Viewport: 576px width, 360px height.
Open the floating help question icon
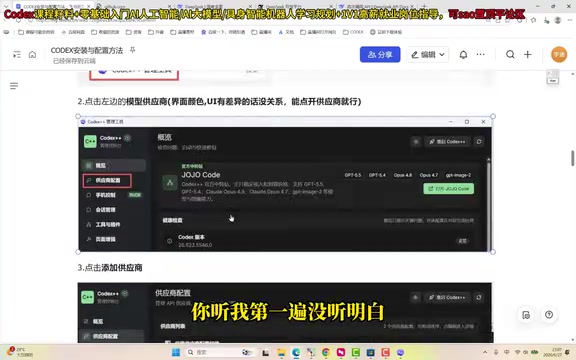point(549,315)
